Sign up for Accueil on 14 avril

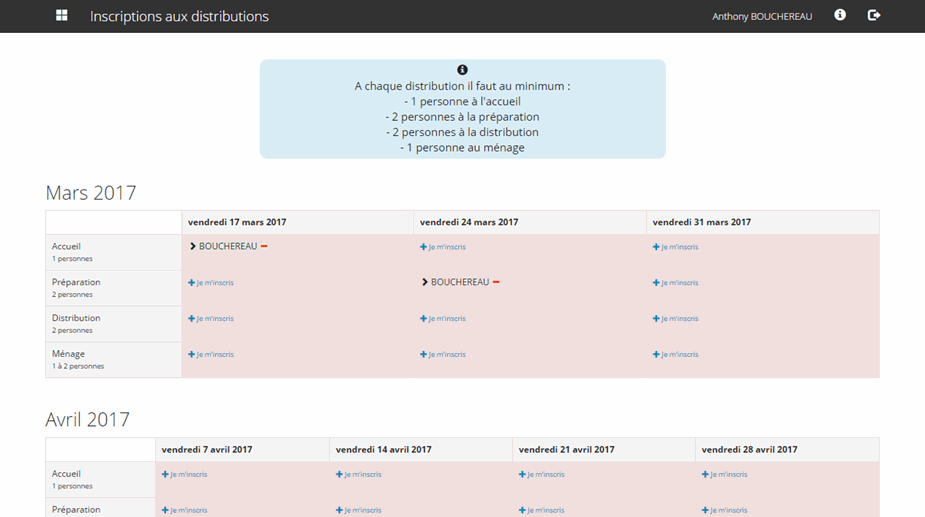[359, 475]
